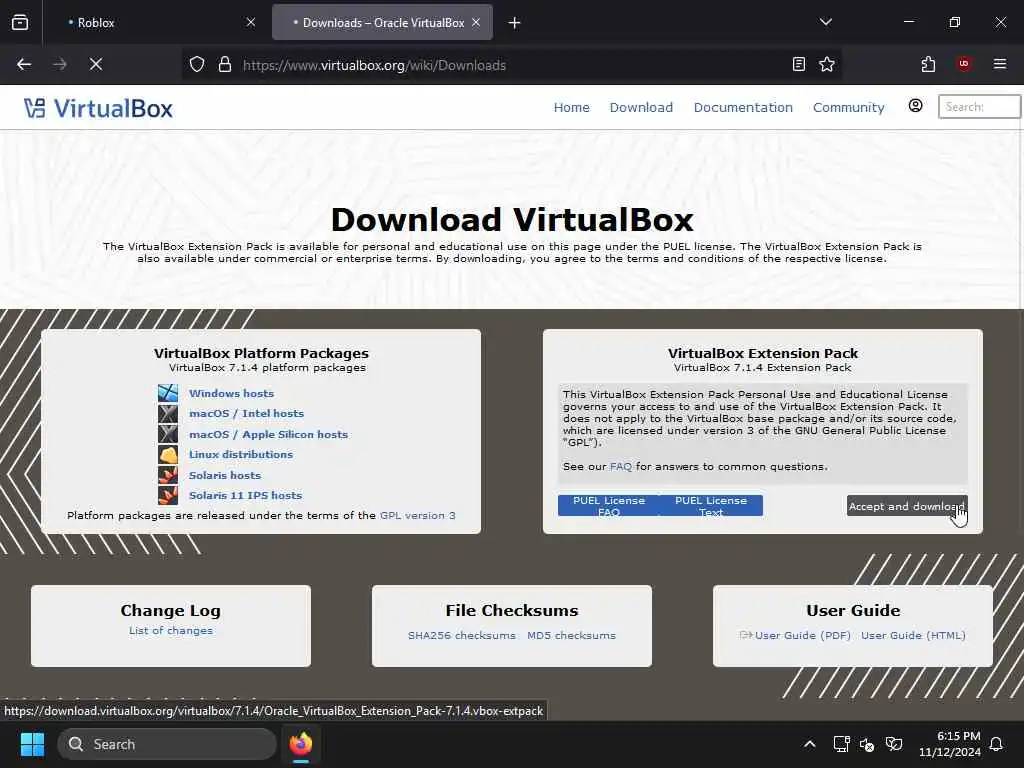Open the User Guide (HTML) link
Viewport: 1024px width, 768px height.
click(913, 635)
